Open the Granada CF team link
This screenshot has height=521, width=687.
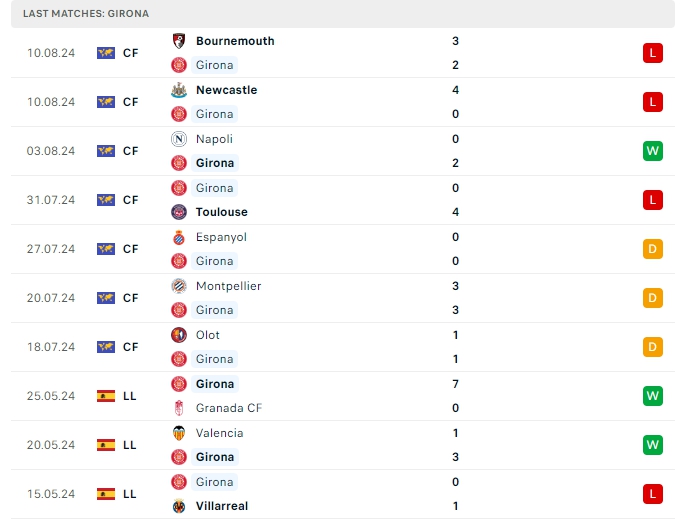[x=229, y=408]
